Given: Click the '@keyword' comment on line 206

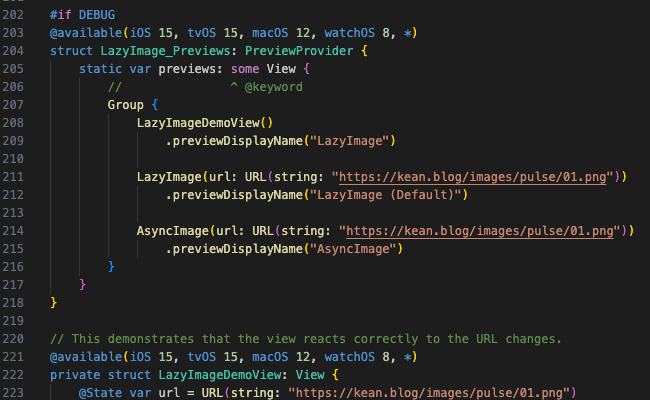Looking at the screenshot, I should [274, 87].
